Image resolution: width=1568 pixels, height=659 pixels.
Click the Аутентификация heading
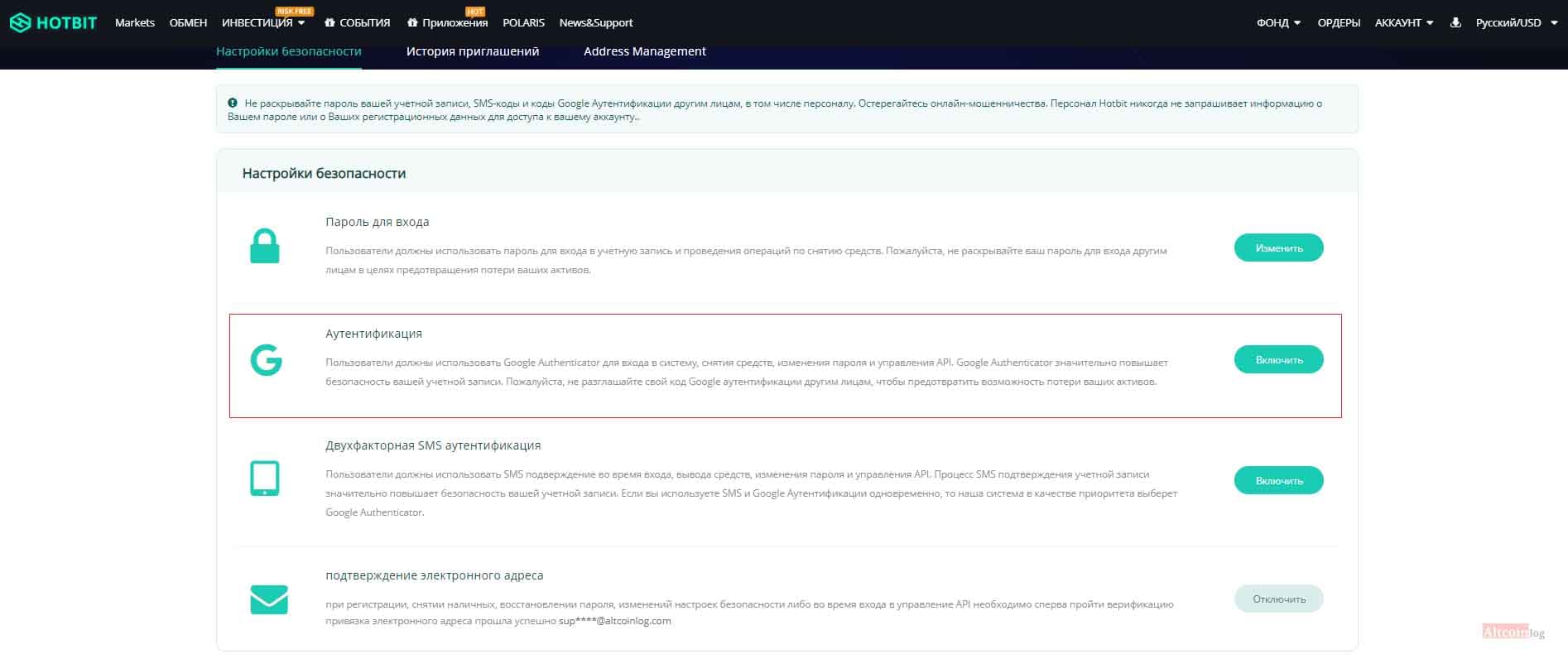click(373, 334)
